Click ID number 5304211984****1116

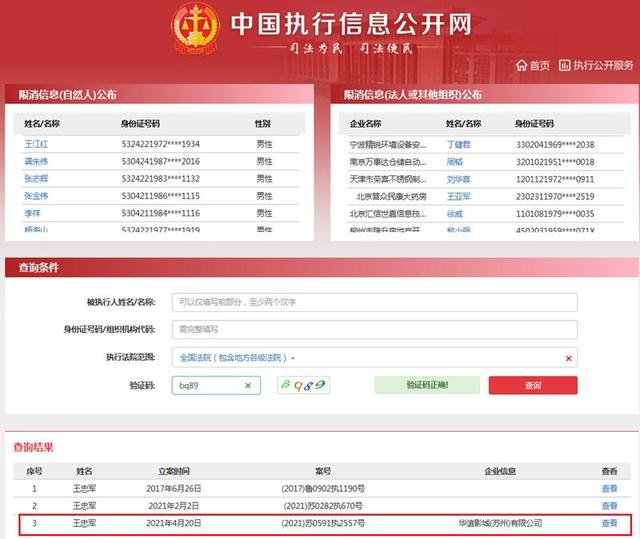160,213
